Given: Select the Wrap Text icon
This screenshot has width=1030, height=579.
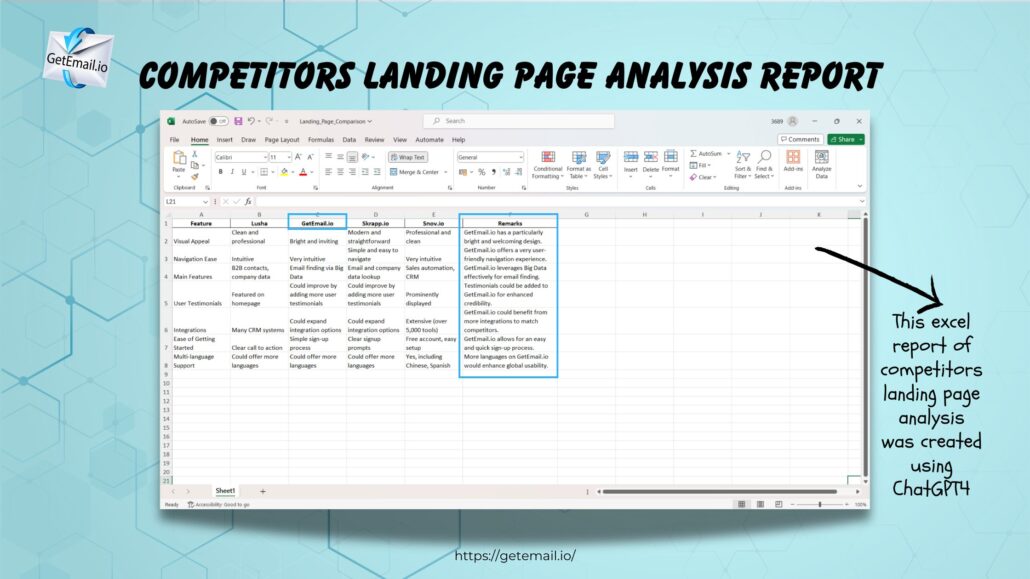Looking at the screenshot, I should coord(408,157).
